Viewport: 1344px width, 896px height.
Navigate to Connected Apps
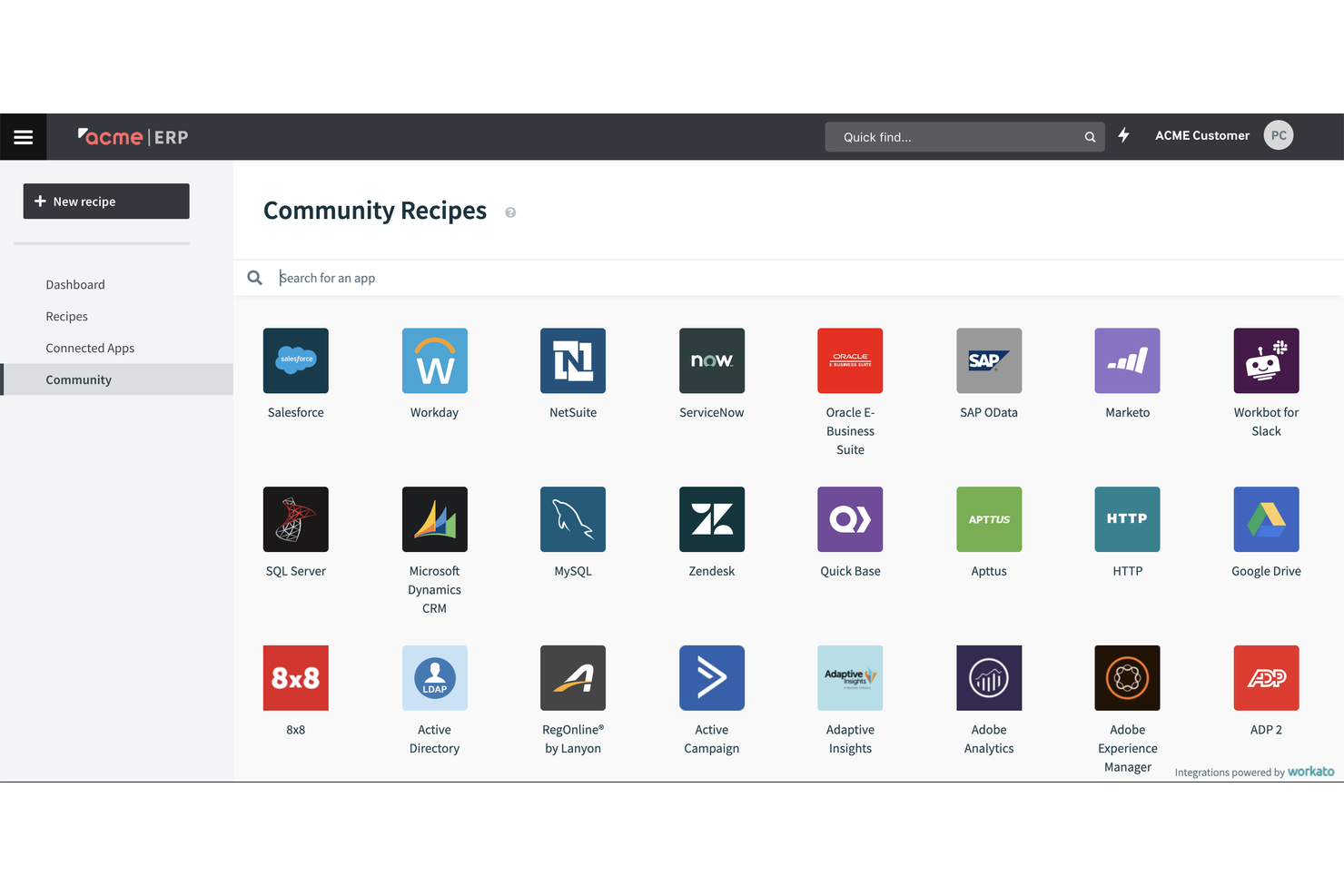[x=90, y=348]
